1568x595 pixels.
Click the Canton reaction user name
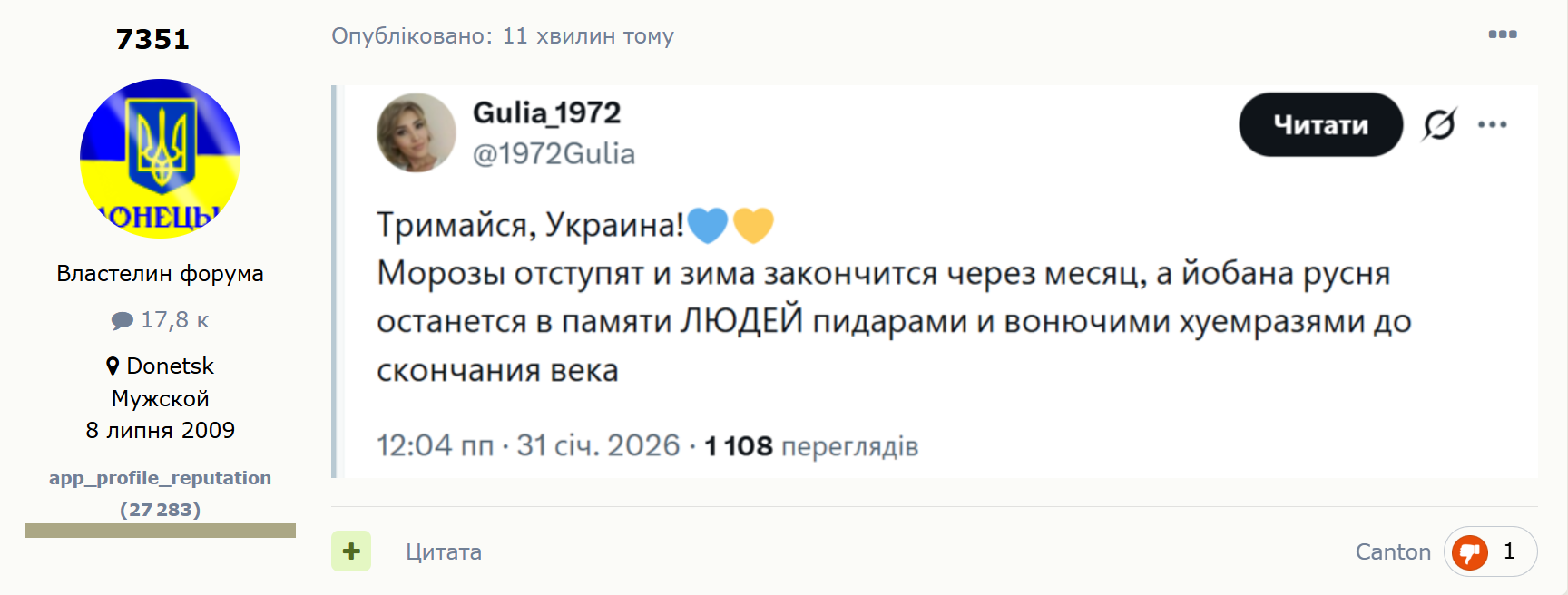1392,551
